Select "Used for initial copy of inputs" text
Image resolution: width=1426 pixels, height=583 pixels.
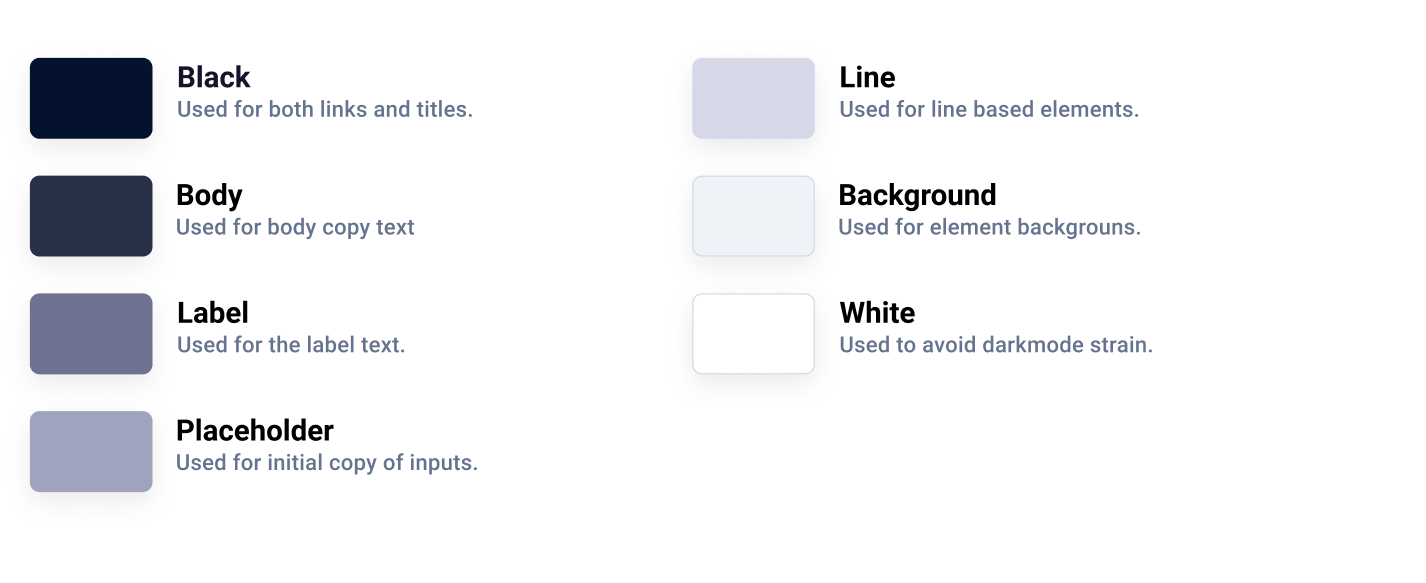point(327,464)
